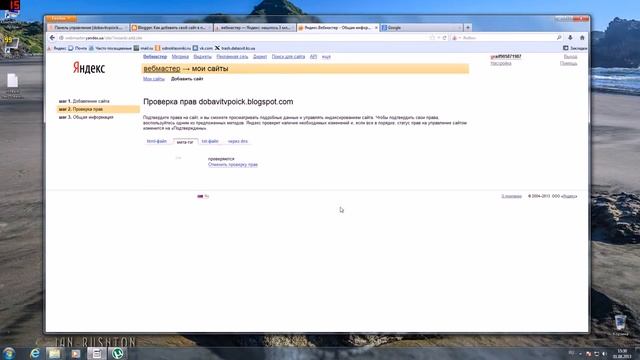Click the Яндекс logo
Image resolution: width=640 pixels, height=360 pixels.
(89, 68)
